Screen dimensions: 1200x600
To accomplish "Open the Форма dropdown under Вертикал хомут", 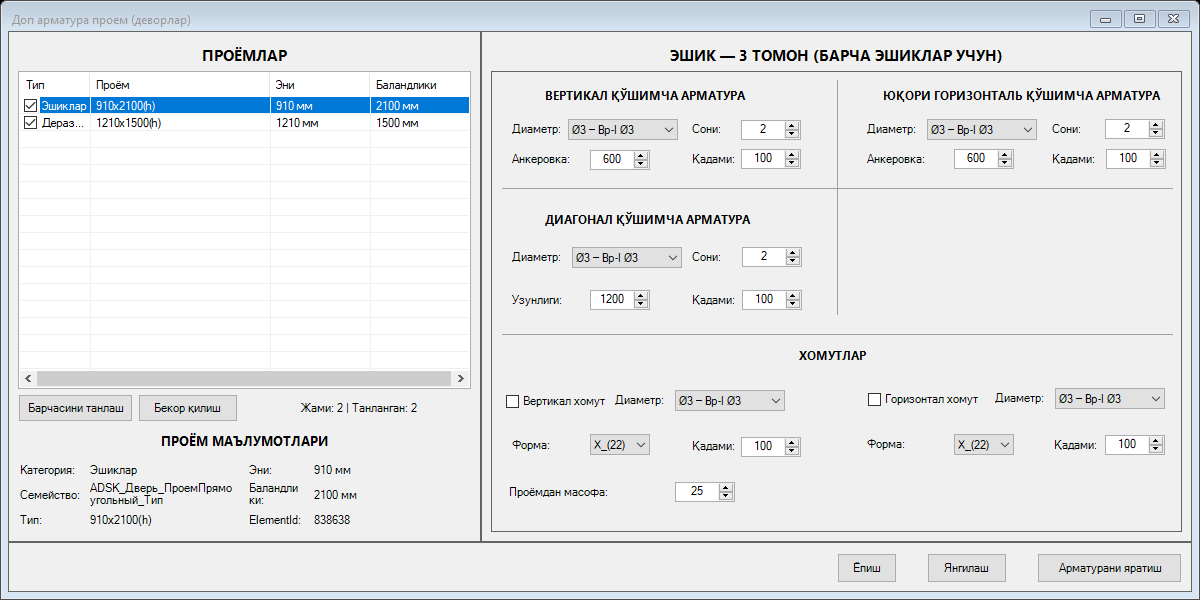I will click(x=622, y=445).
